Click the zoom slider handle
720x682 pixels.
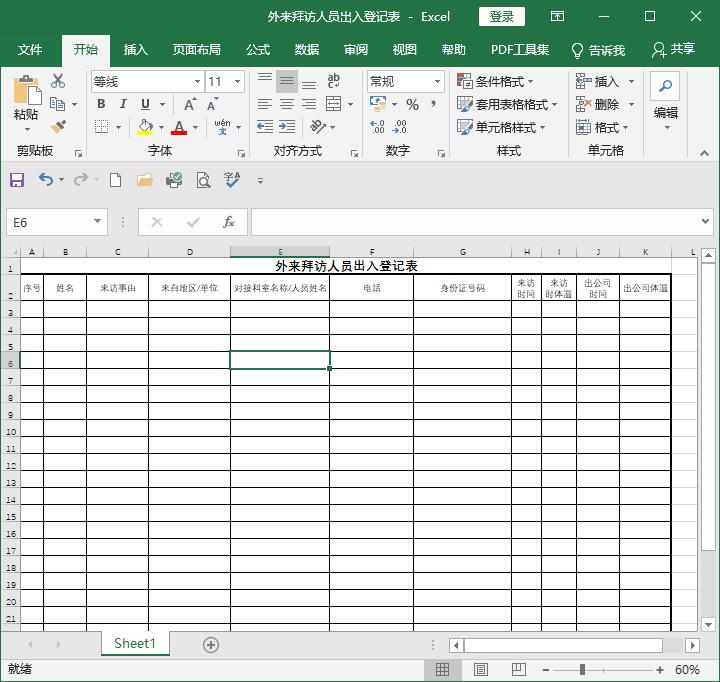tap(582, 670)
